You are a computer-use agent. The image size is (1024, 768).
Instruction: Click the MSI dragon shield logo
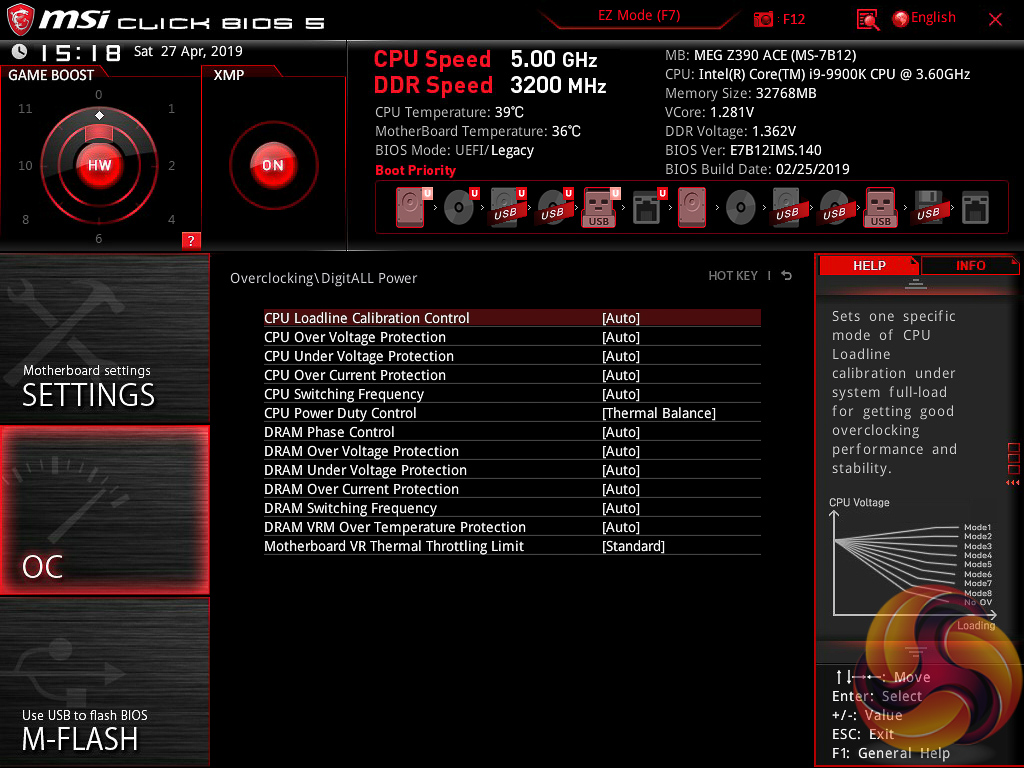pyautogui.click(x=20, y=20)
